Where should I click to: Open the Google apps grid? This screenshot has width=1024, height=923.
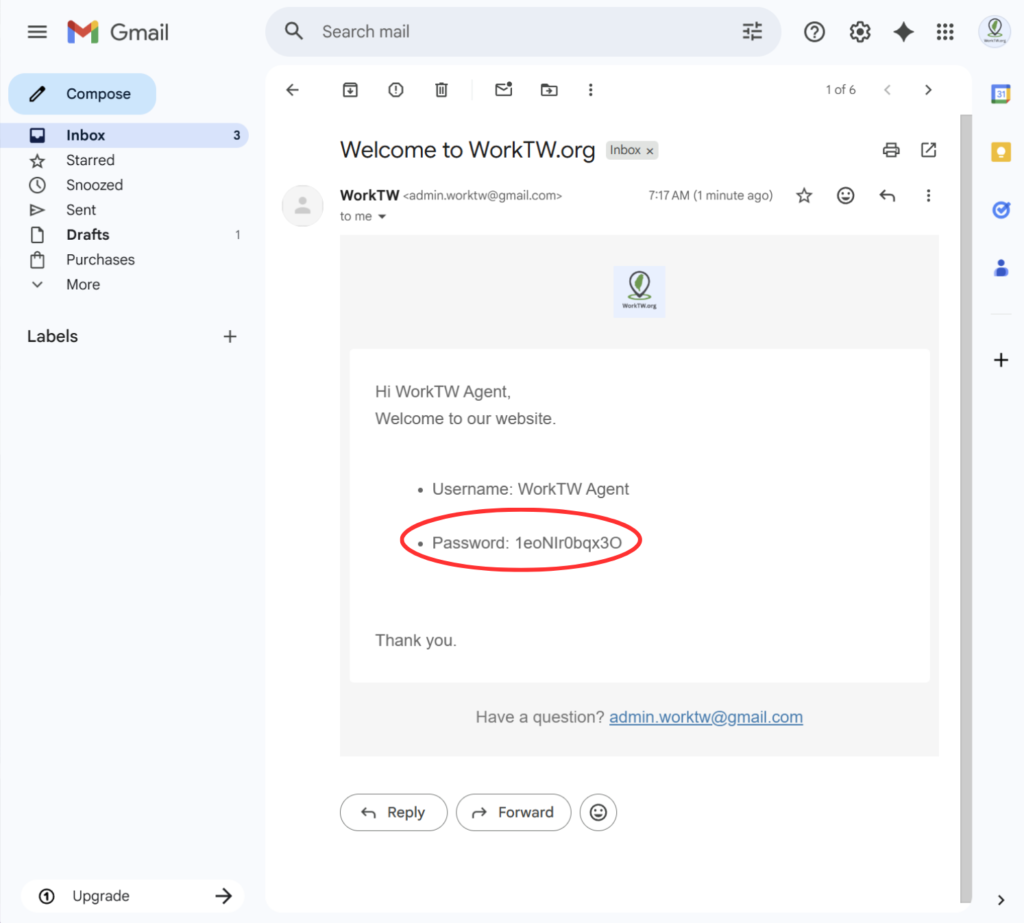pos(945,31)
